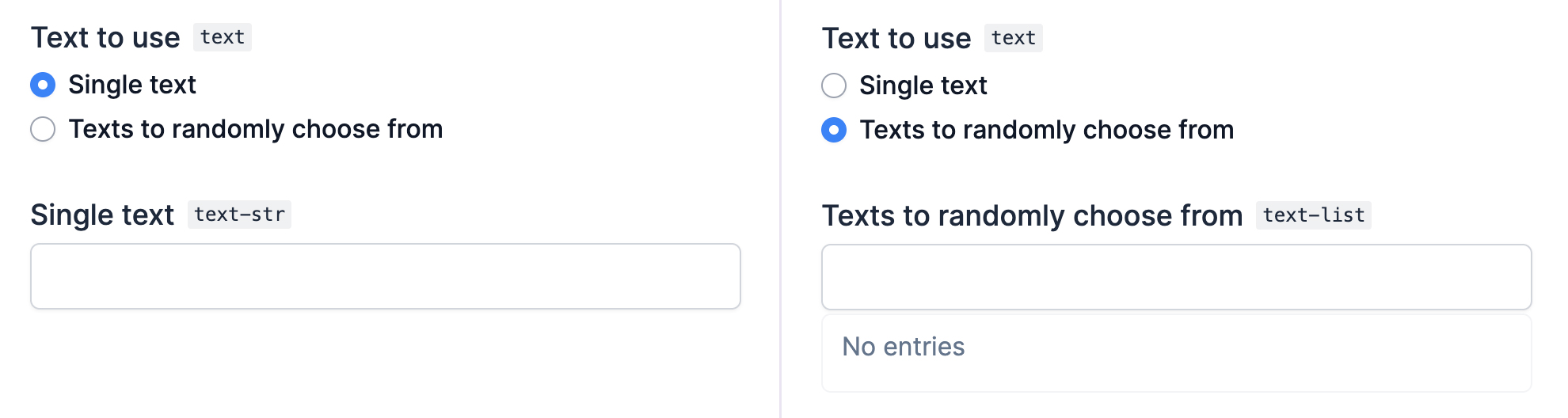Click the vertical divider between the two panels
Image resolution: width=1568 pixels, height=418 pixels.
click(x=781, y=209)
